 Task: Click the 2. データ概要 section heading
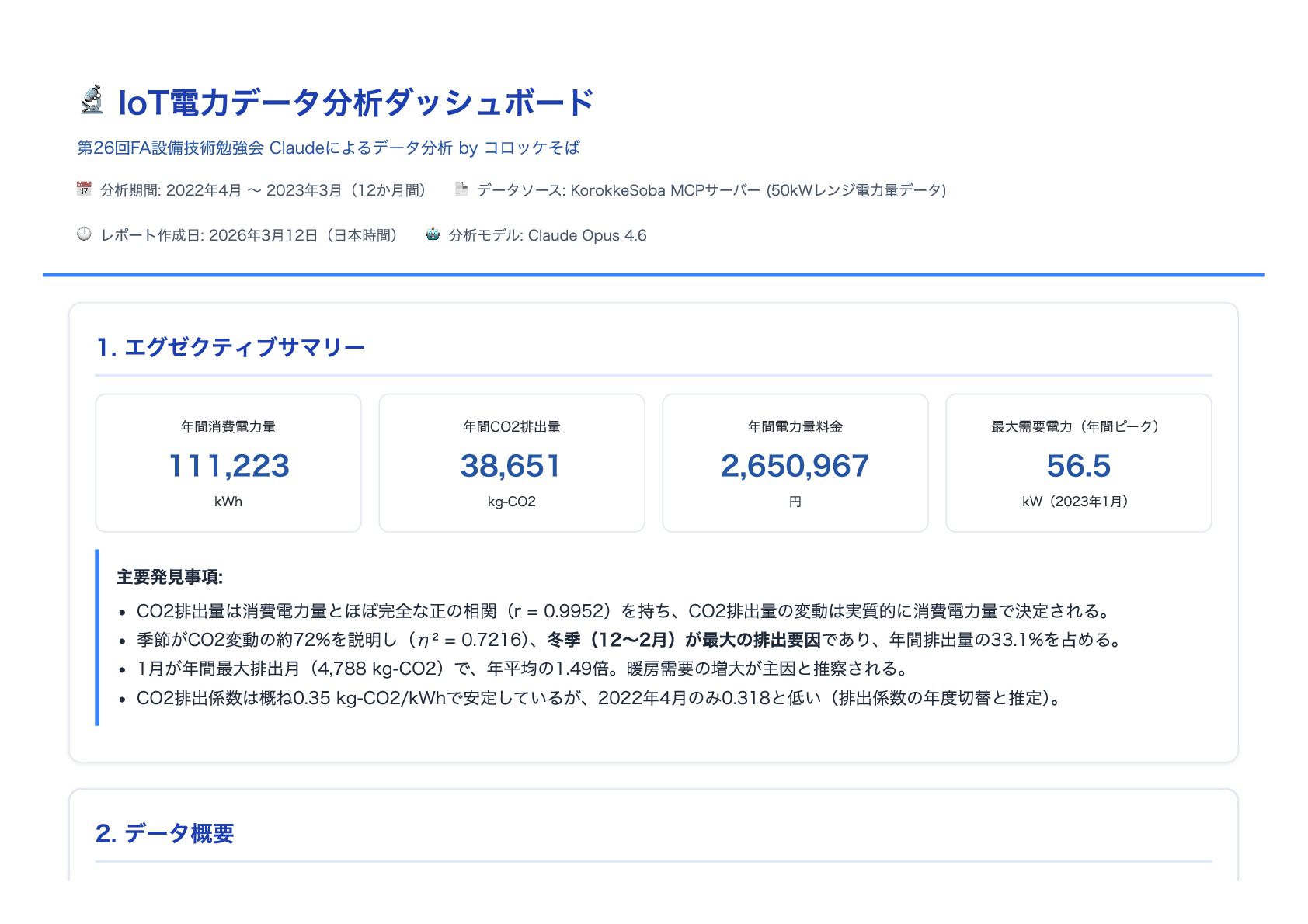tap(165, 833)
